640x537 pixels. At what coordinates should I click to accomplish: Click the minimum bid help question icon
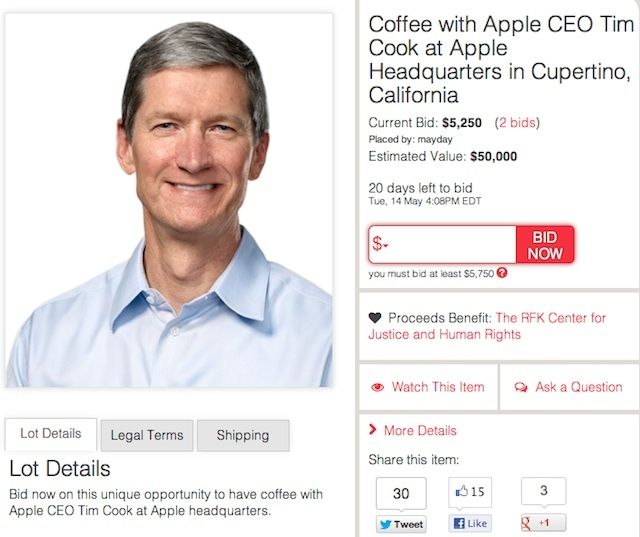click(502, 273)
